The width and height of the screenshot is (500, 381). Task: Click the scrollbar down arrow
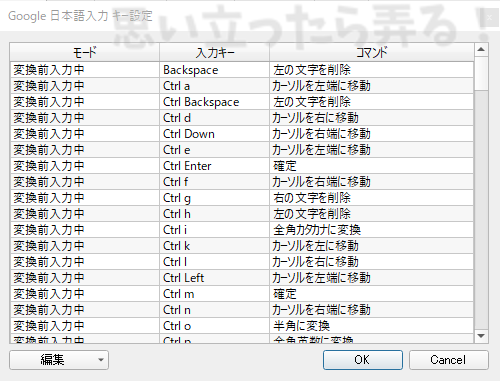coord(481,336)
